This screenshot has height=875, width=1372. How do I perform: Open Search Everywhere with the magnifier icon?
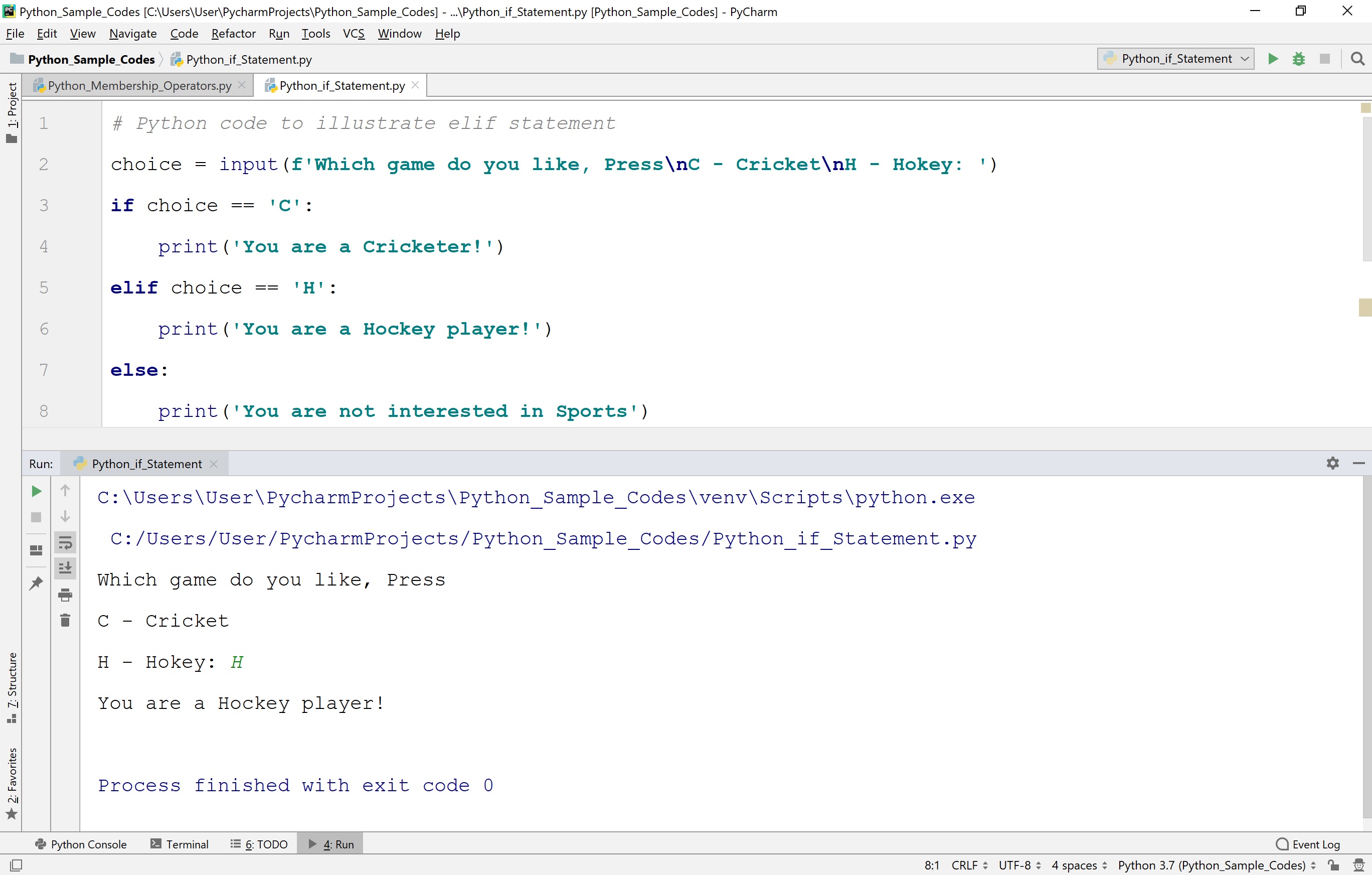(1358, 59)
